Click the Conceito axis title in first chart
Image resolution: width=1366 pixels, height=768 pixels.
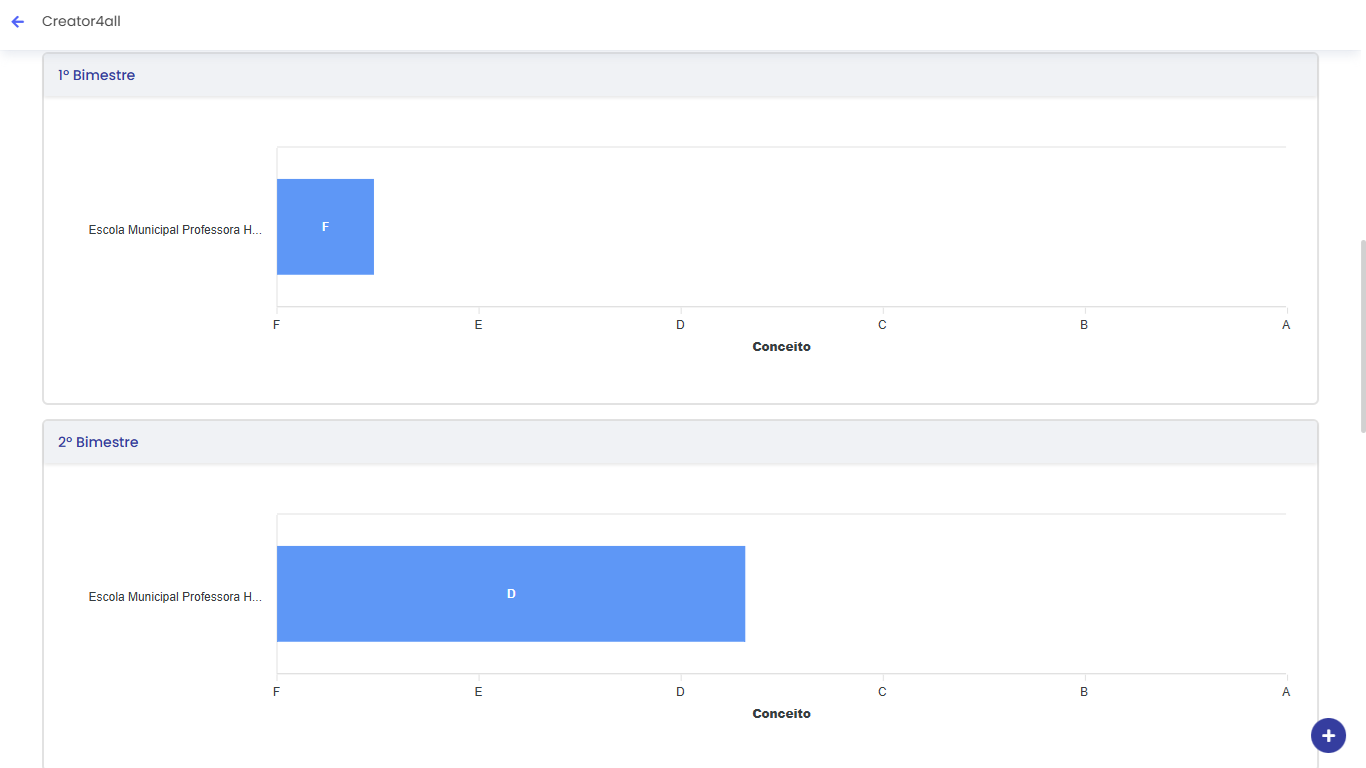pos(781,347)
